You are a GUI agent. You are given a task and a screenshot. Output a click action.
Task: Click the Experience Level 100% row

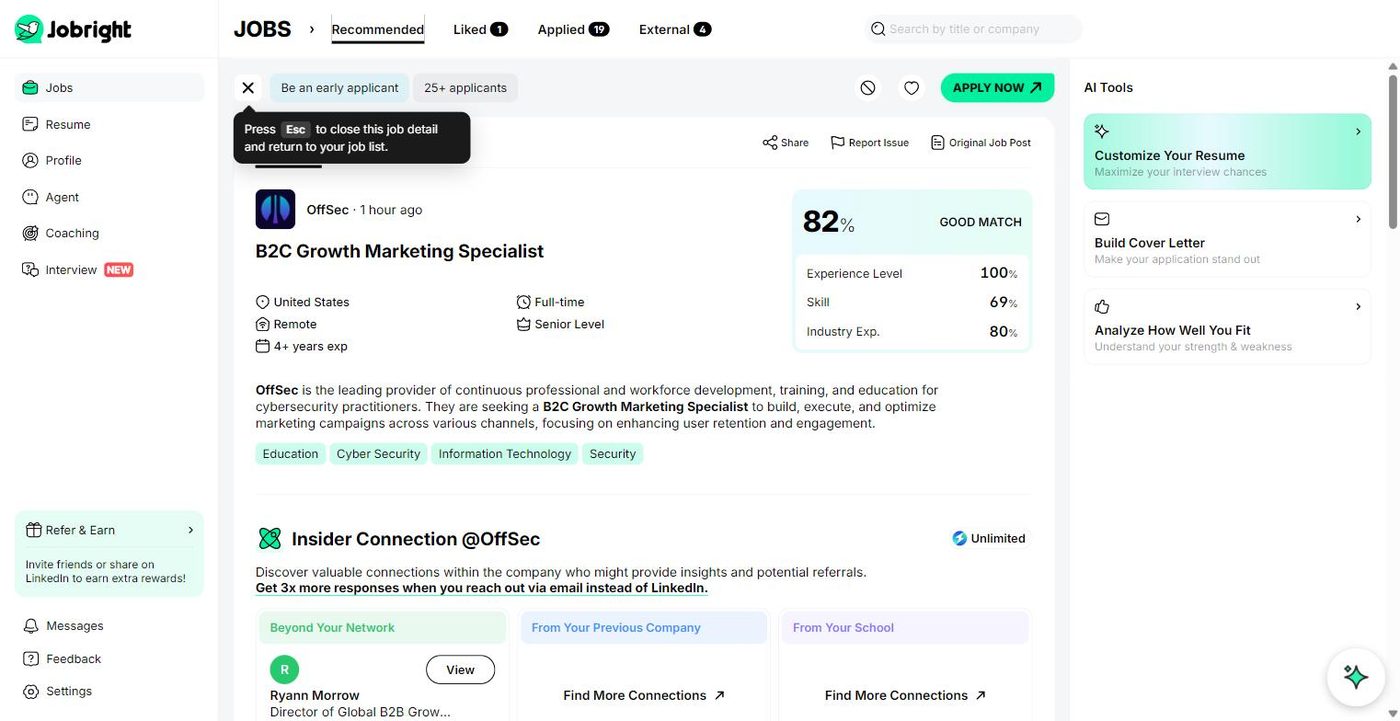[x=911, y=273]
